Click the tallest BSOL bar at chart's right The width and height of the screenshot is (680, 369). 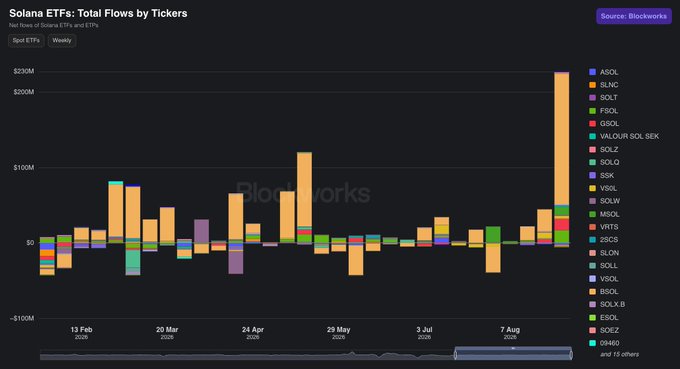point(562,139)
